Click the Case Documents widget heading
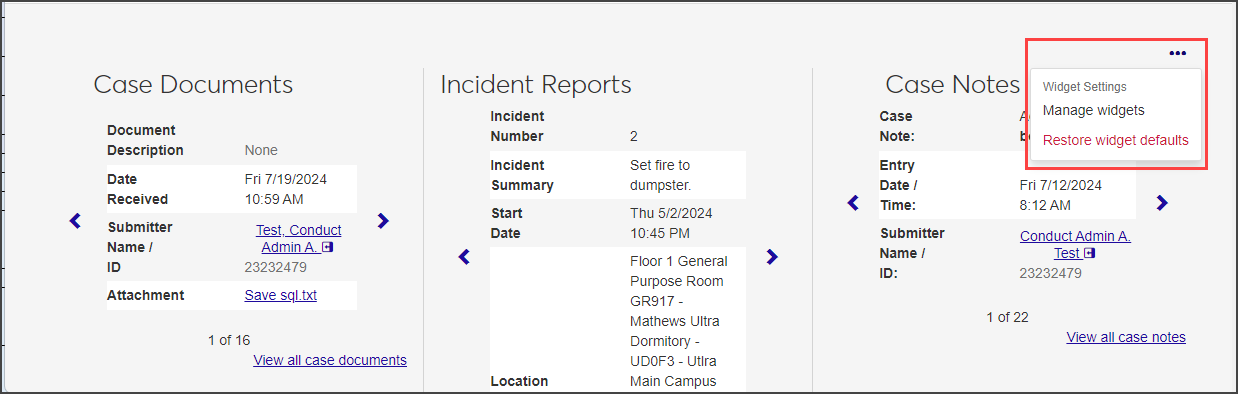The width and height of the screenshot is (1238, 394). [193, 84]
